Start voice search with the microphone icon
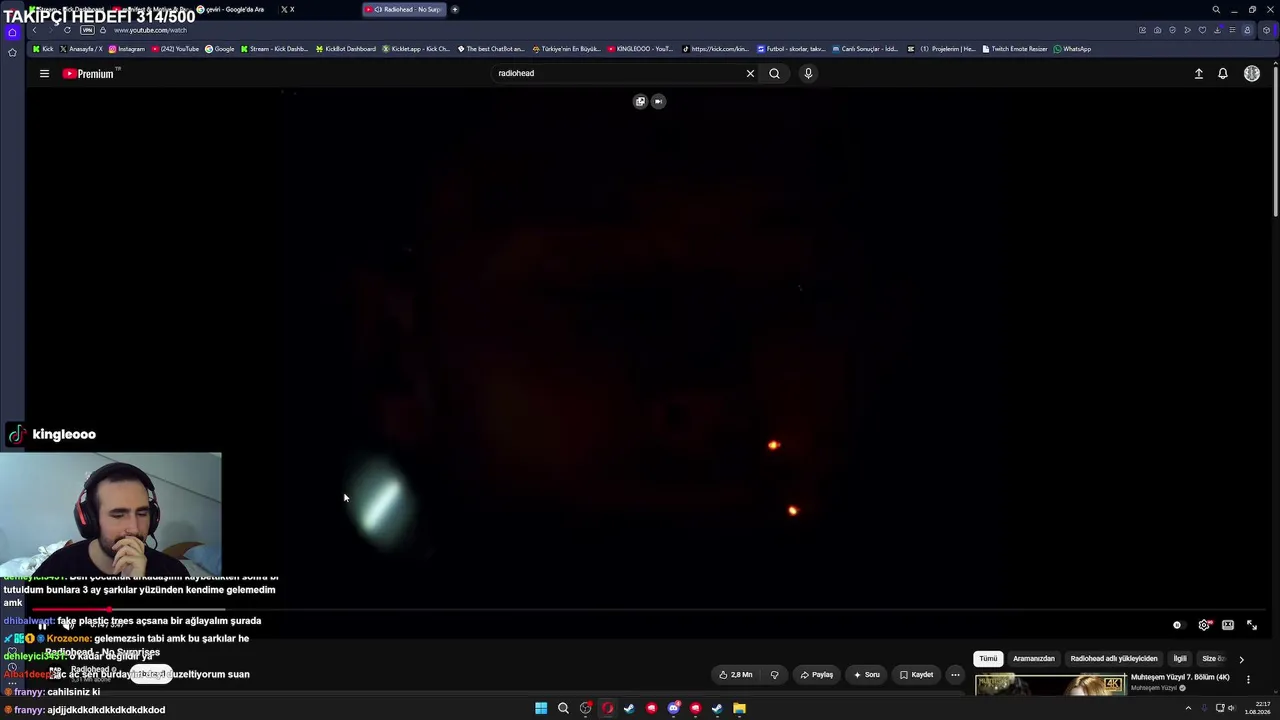Viewport: 1280px width, 720px height. coord(808,73)
